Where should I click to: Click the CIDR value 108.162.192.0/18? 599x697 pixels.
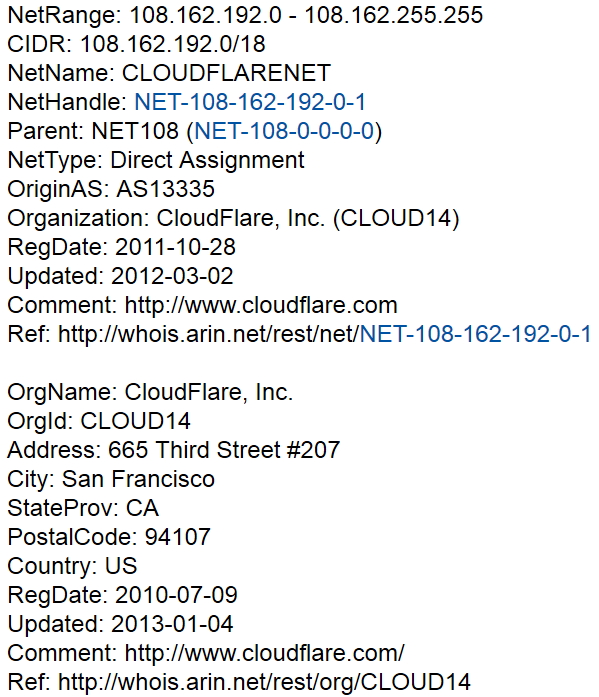[173, 44]
